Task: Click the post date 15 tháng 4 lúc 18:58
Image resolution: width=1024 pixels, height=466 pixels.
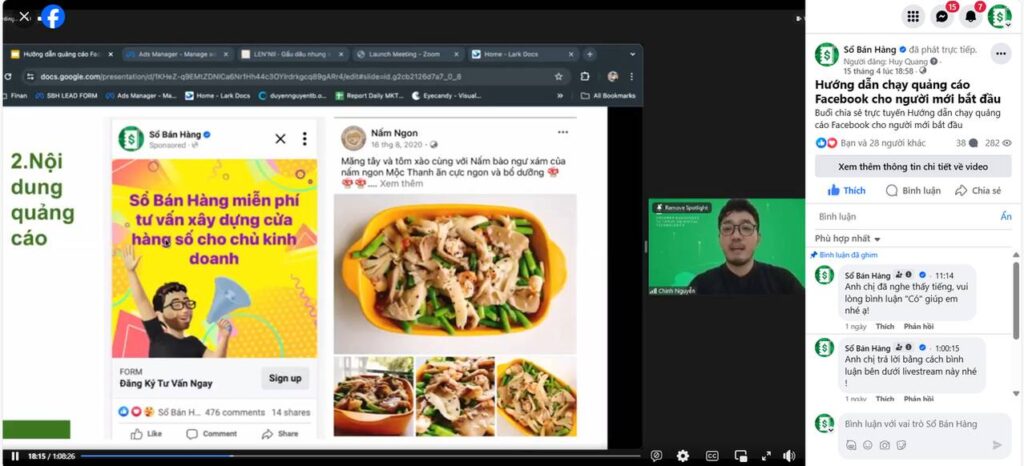Action: click(x=878, y=70)
